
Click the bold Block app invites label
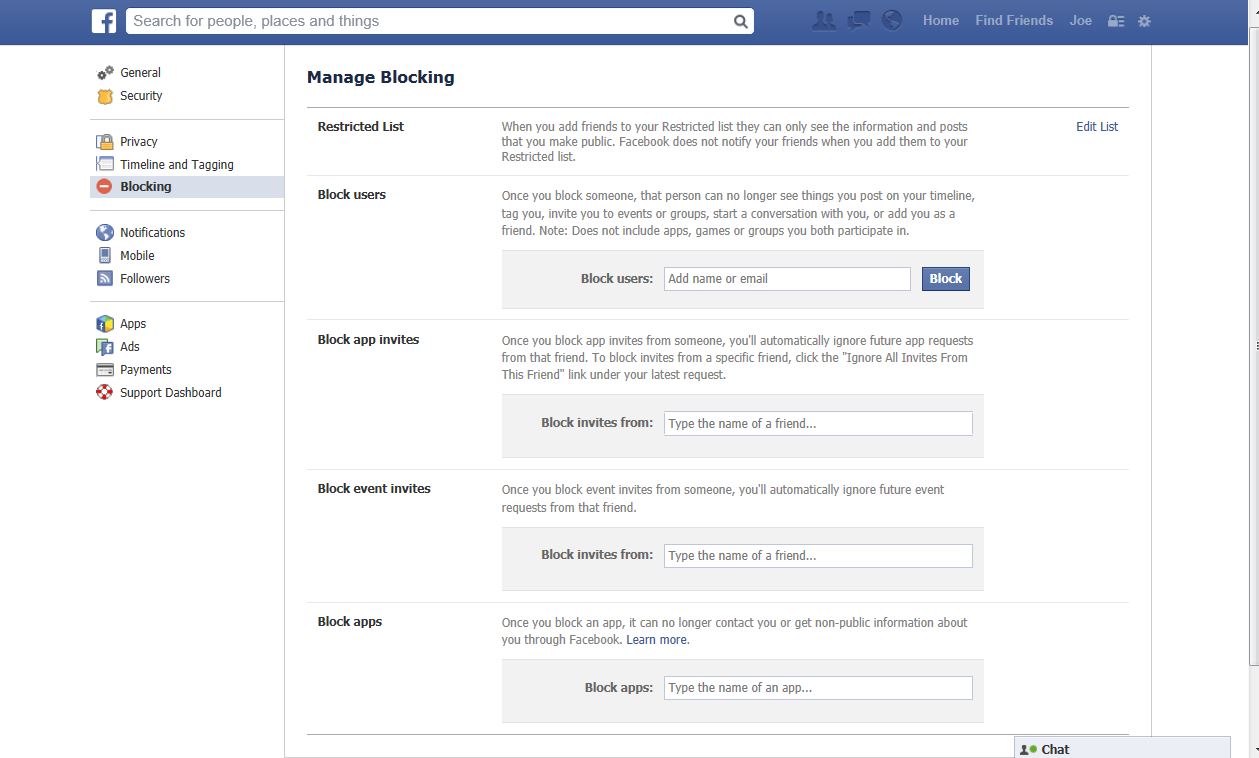368,340
